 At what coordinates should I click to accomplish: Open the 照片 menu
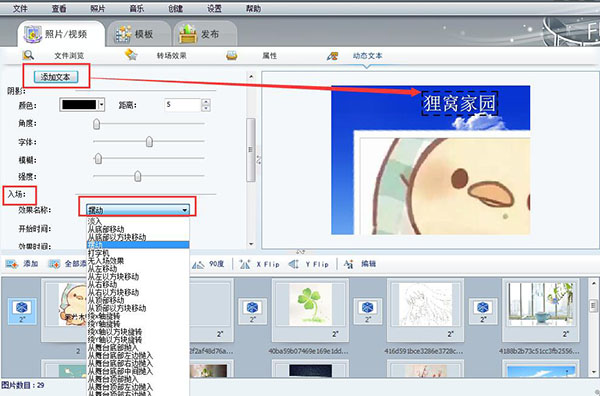click(x=98, y=8)
